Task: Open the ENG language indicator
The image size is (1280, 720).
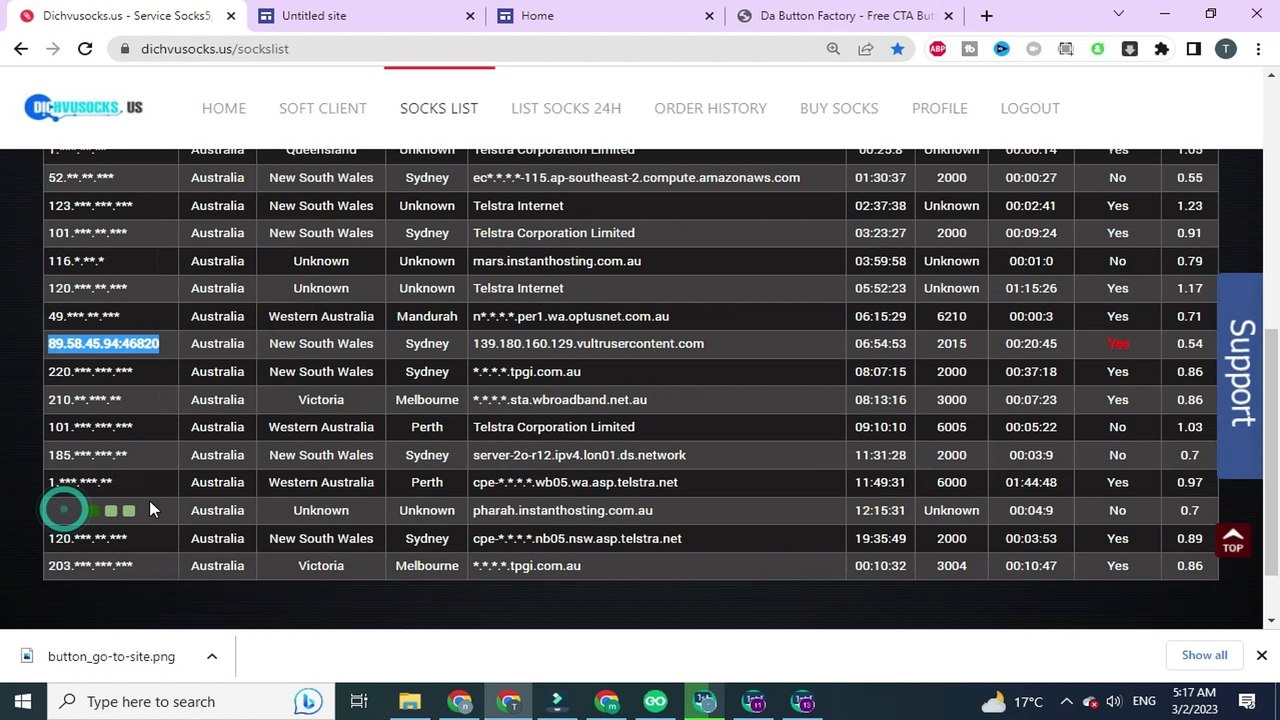Action: 1144,701
